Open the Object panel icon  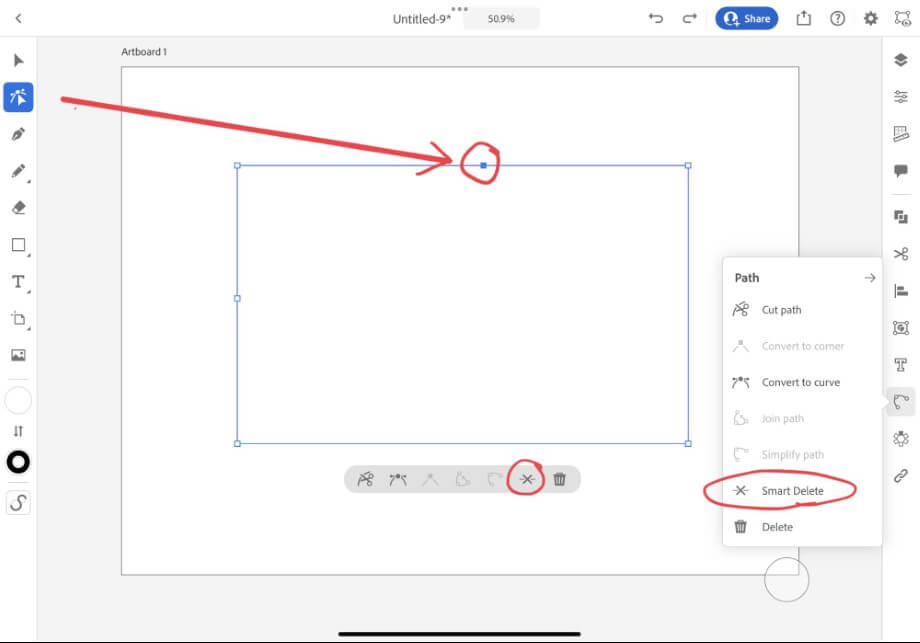click(901, 327)
